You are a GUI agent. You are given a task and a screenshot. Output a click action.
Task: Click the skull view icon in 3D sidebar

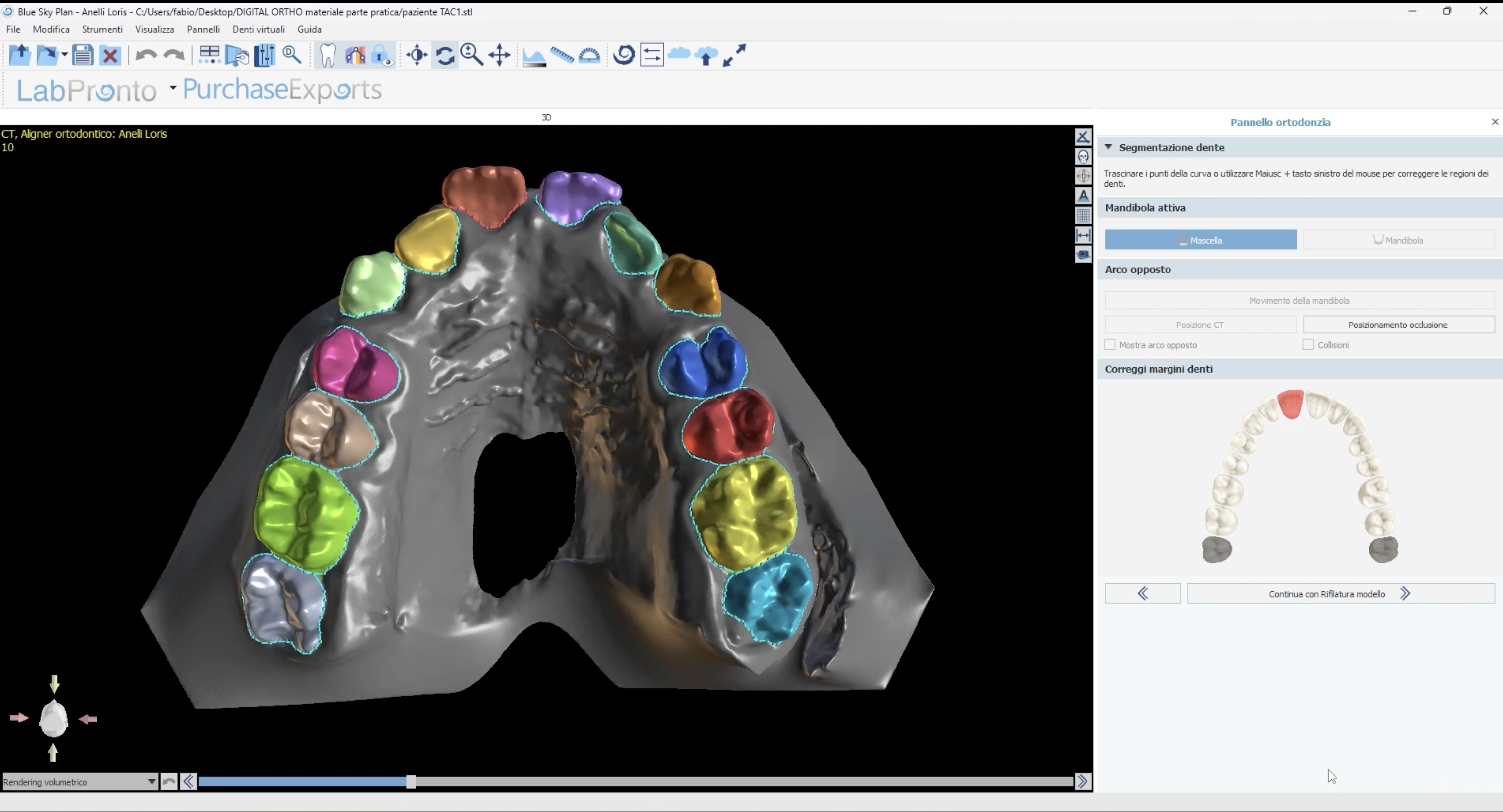pos(1083,157)
